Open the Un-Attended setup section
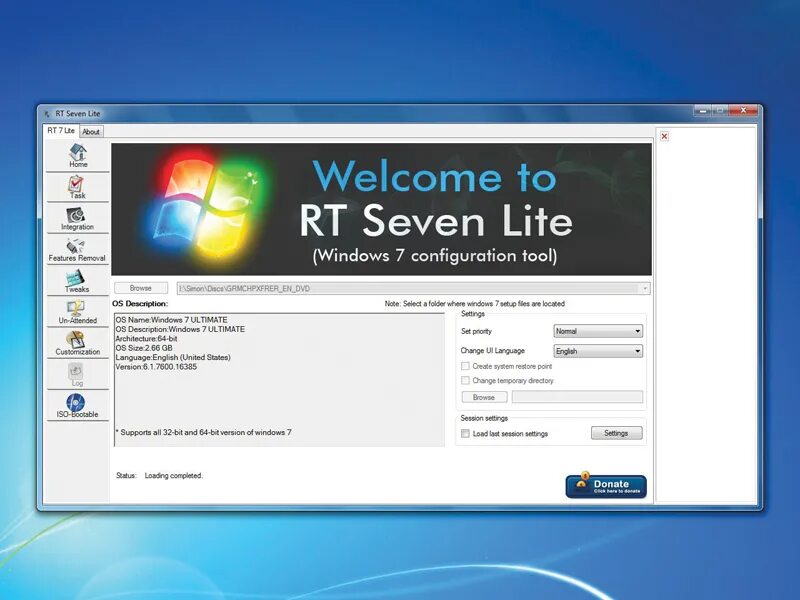Image resolution: width=800 pixels, height=600 pixels. coord(78,312)
